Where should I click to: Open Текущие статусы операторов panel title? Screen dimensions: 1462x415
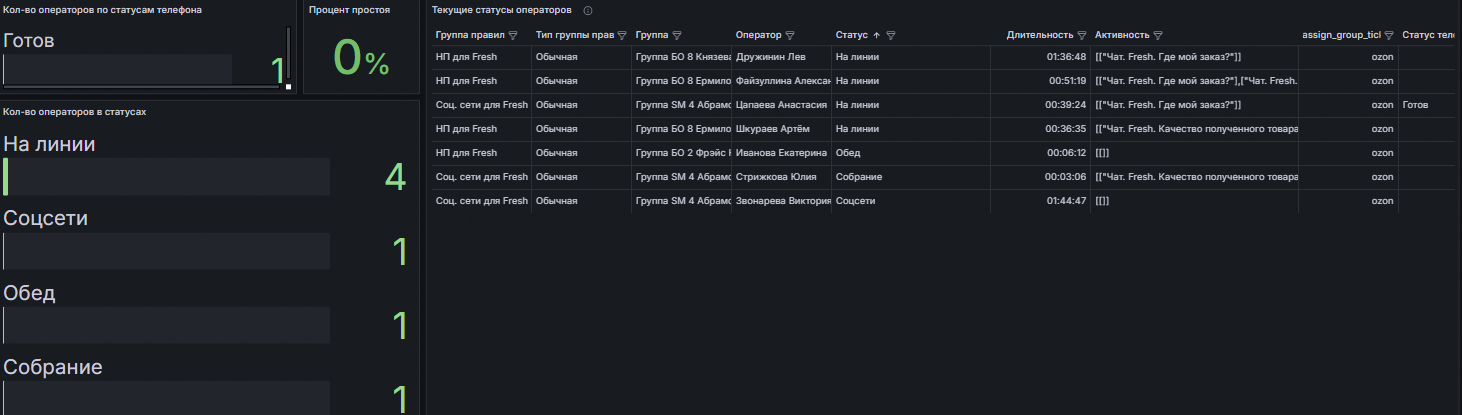(502, 9)
